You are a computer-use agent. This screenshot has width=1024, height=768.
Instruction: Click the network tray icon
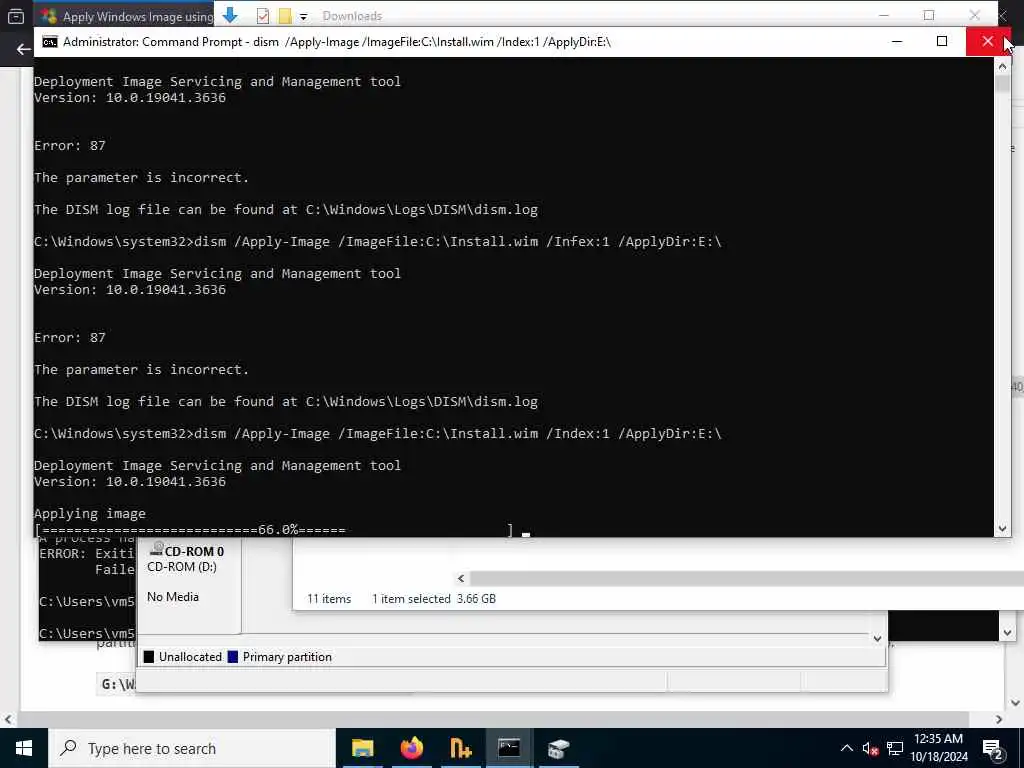[895, 748]
